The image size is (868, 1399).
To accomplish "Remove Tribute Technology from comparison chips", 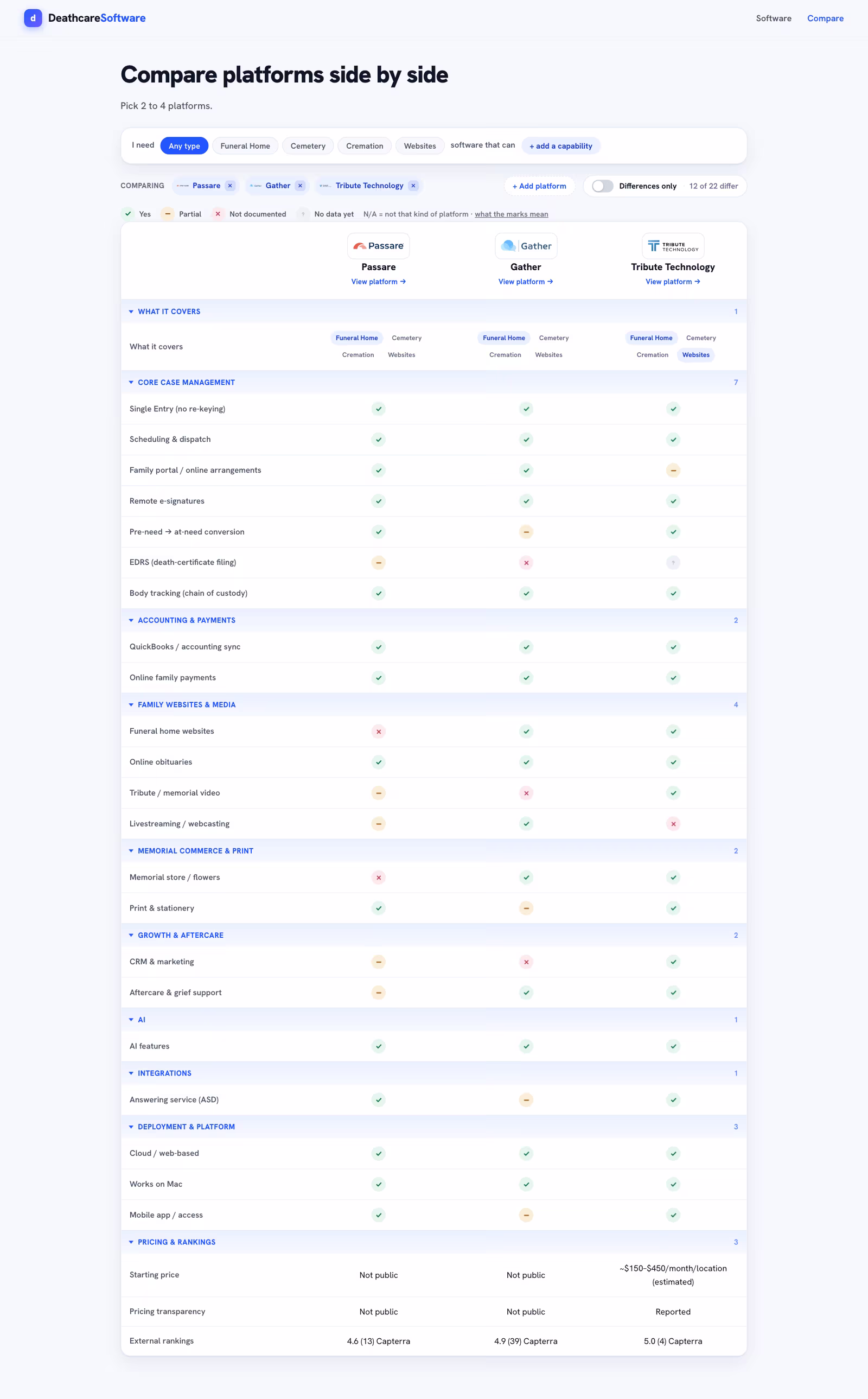I will (x=413, y=186).
